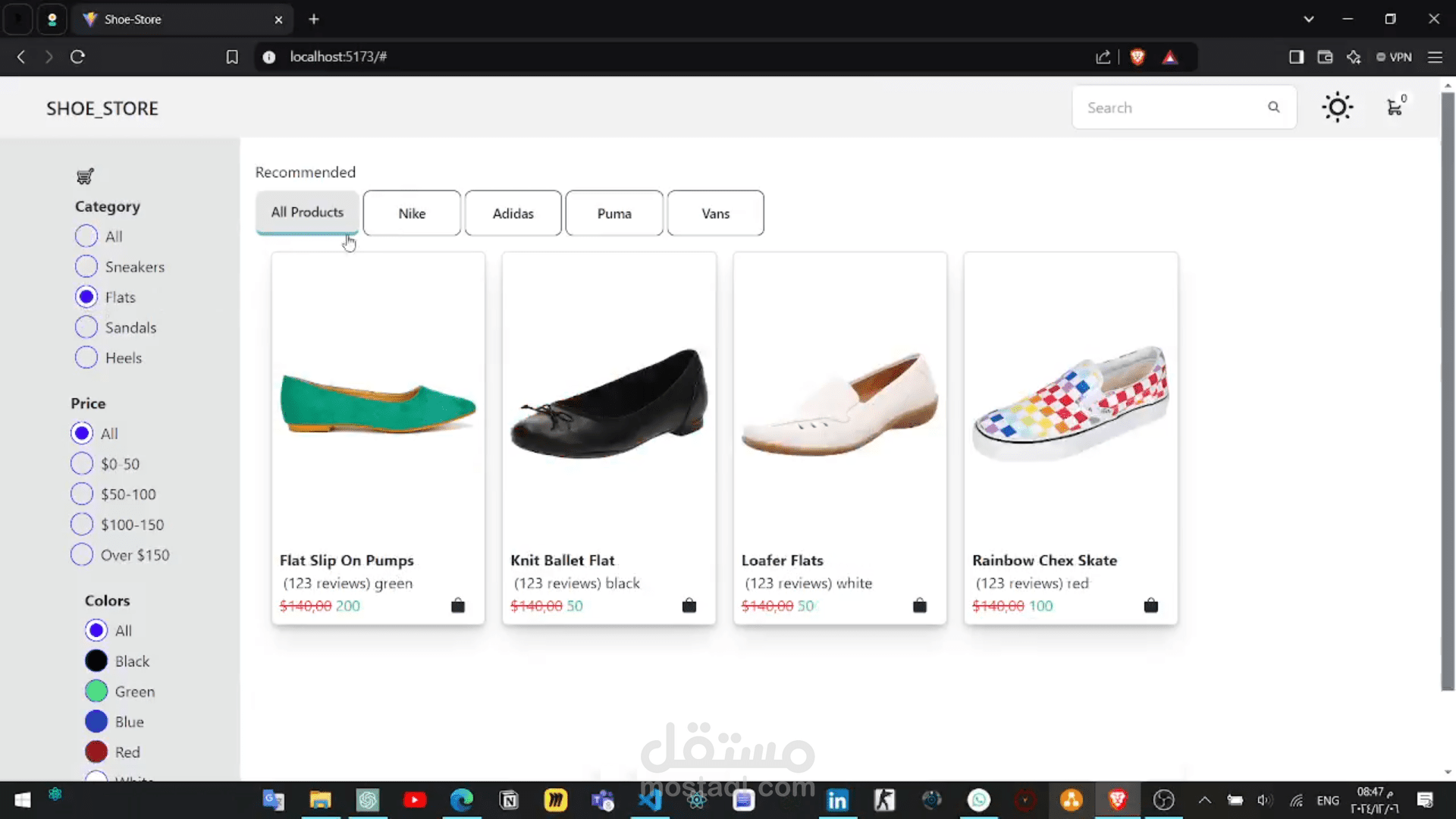1456x819 pixels.
Task: Select the $50-100 price radio option
Action: coord(82,494)
